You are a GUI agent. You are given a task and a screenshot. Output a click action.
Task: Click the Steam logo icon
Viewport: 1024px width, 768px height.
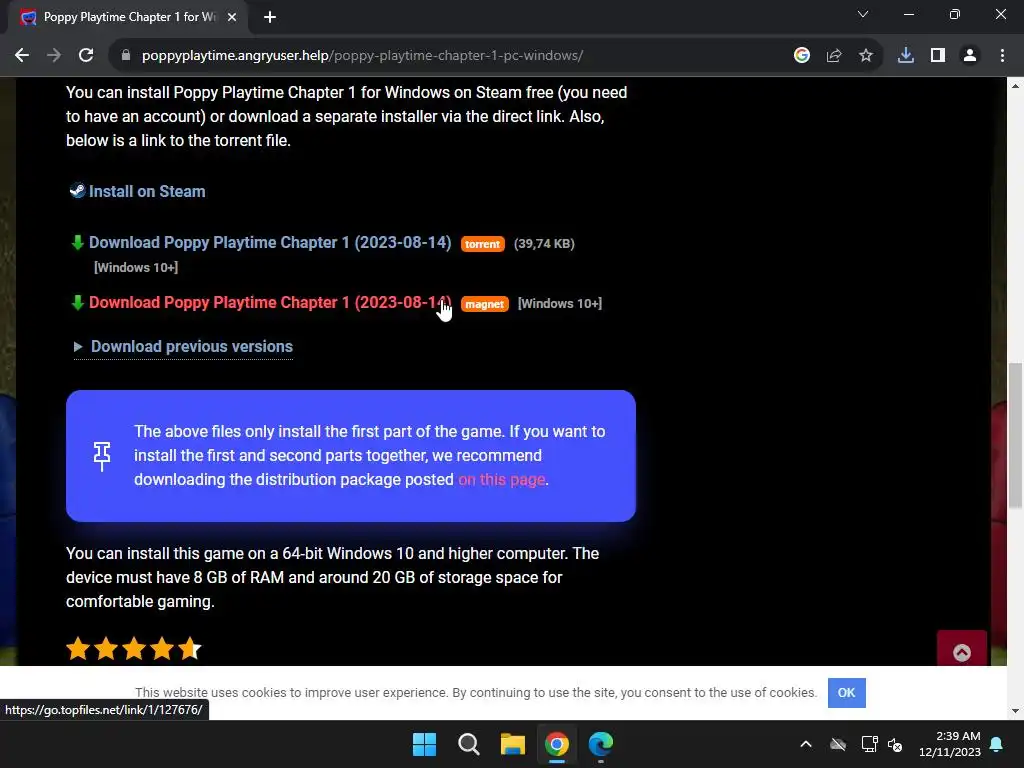click(x=78, y=190)
